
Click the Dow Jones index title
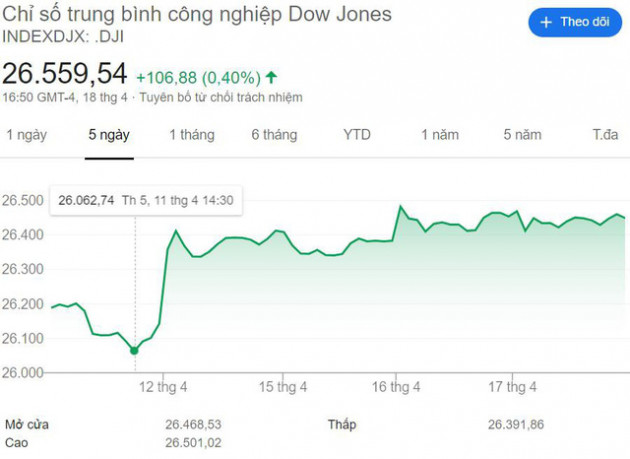(197, 14)
